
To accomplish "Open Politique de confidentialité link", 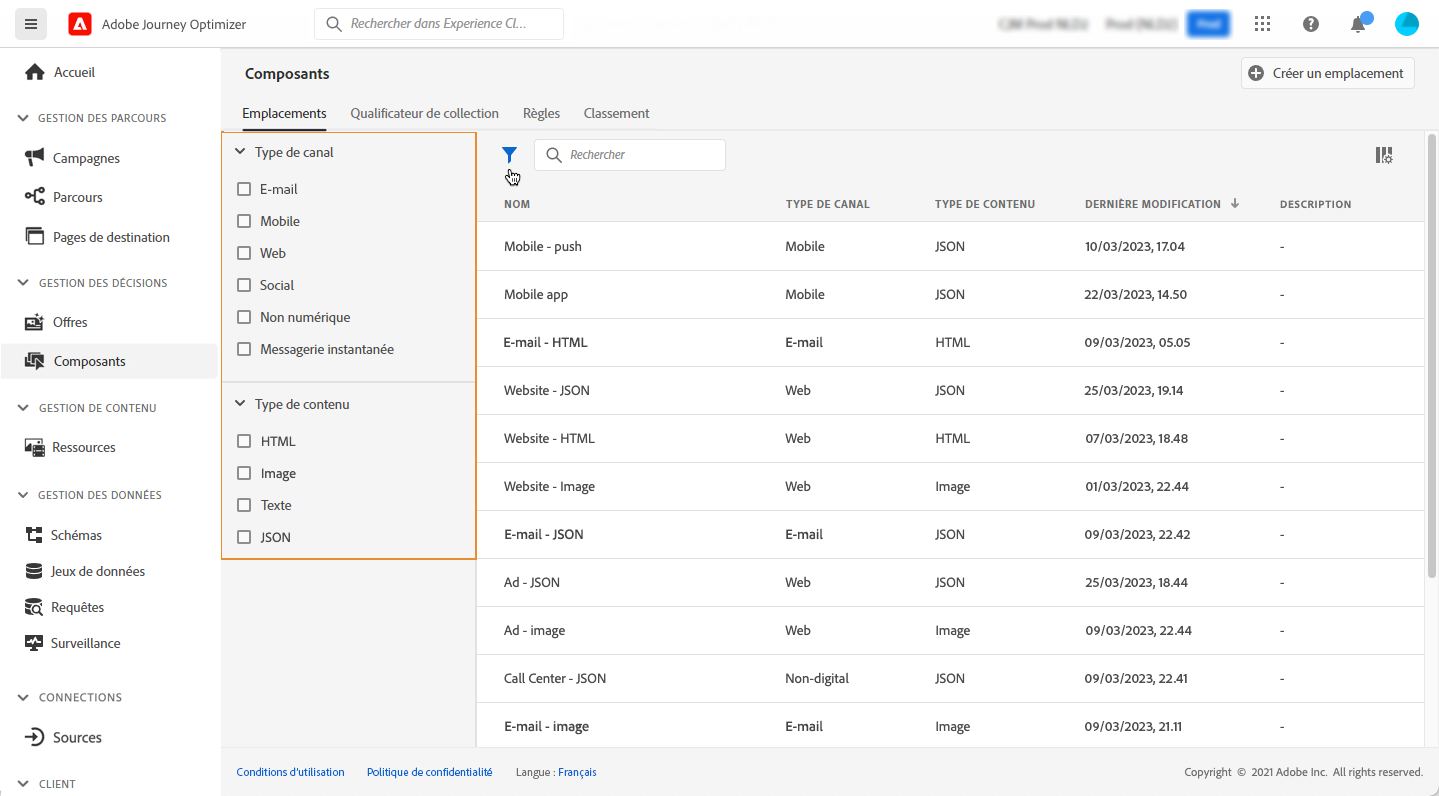I will (x=429, y=772).
